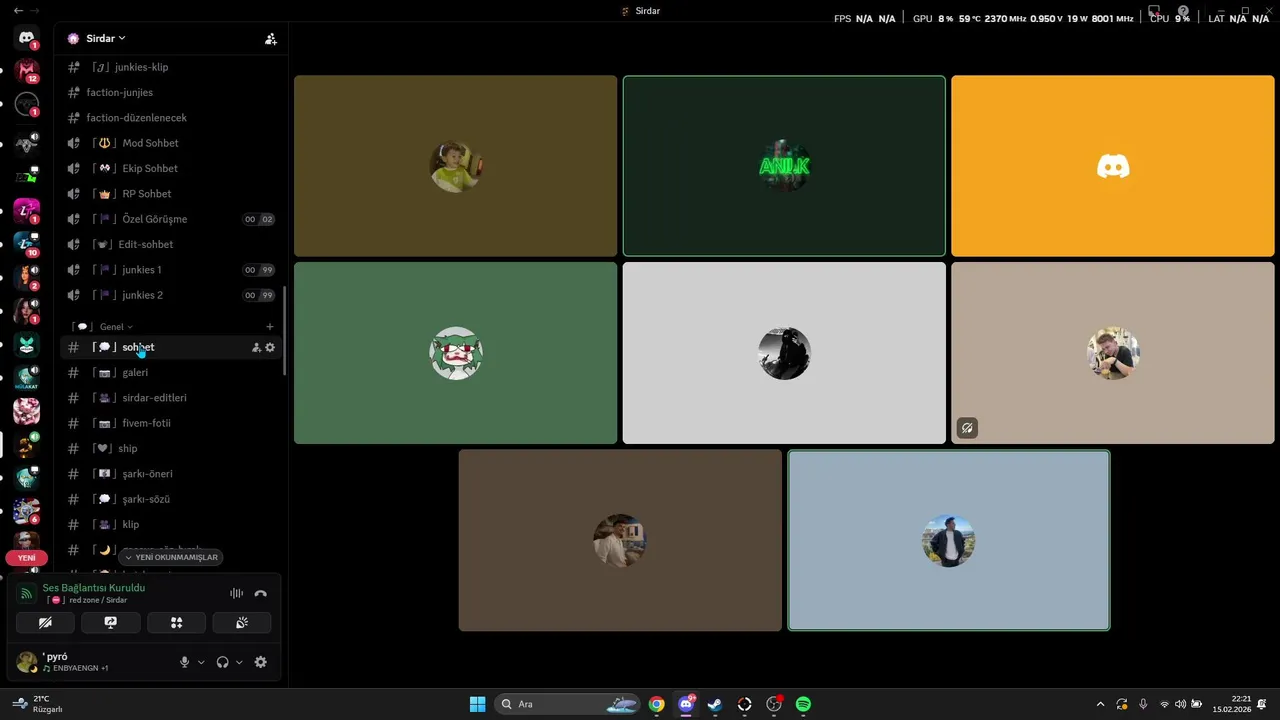Open junkies-klip channel
The image size is (1280, 720).
coord(170,67)
